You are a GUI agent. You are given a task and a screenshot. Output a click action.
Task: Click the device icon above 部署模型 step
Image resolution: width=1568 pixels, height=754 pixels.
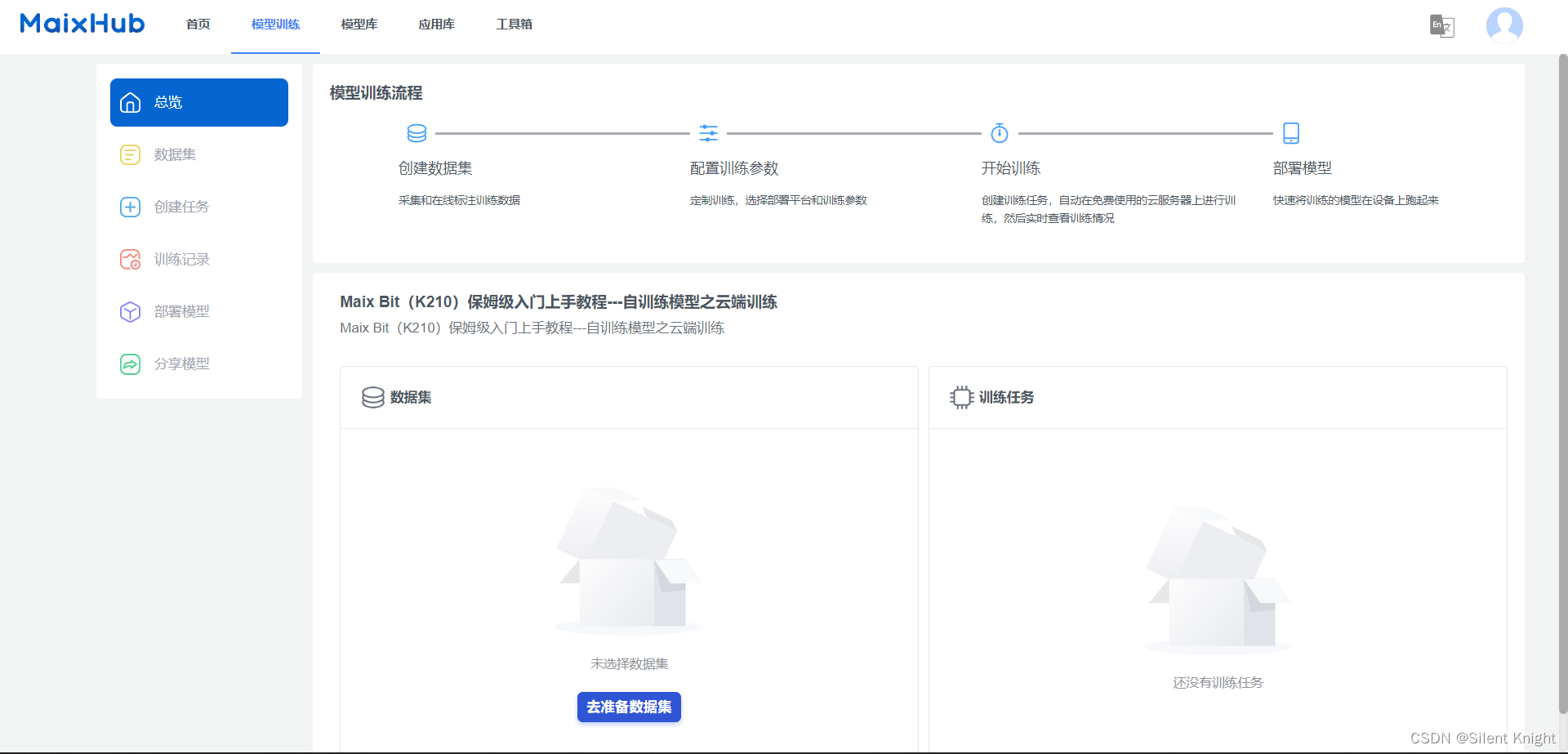point(1291,133)
